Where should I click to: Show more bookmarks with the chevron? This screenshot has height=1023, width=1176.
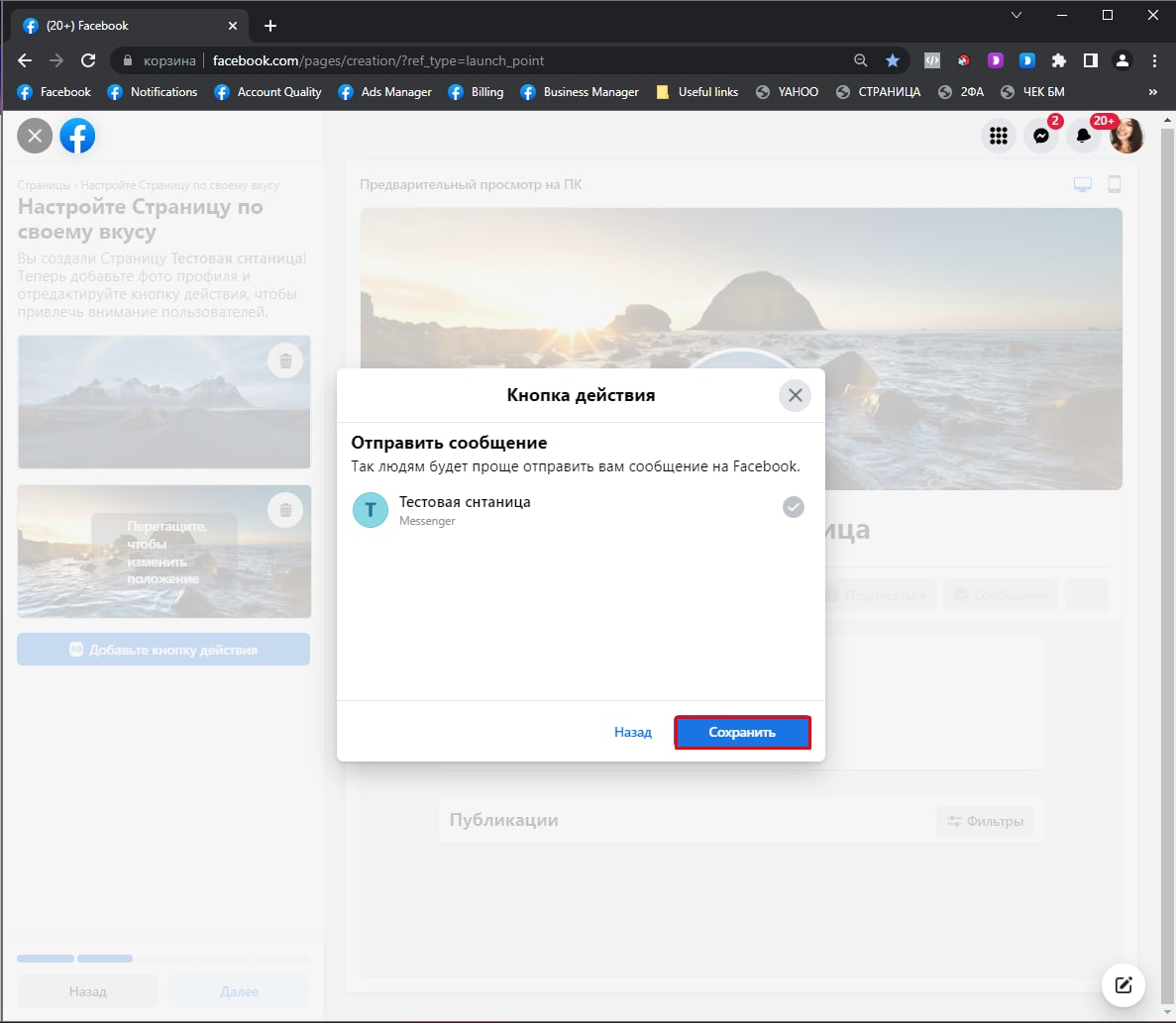(1153, 92)
